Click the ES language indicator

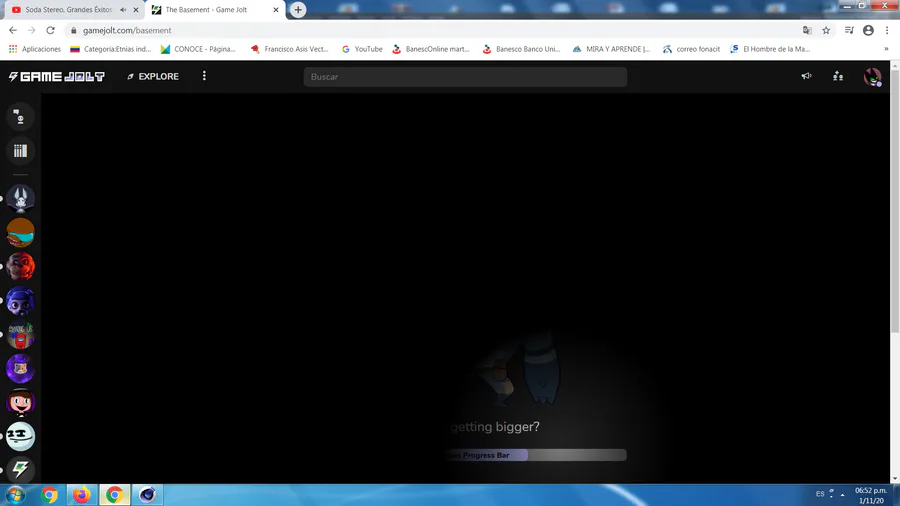pos(820,494)
